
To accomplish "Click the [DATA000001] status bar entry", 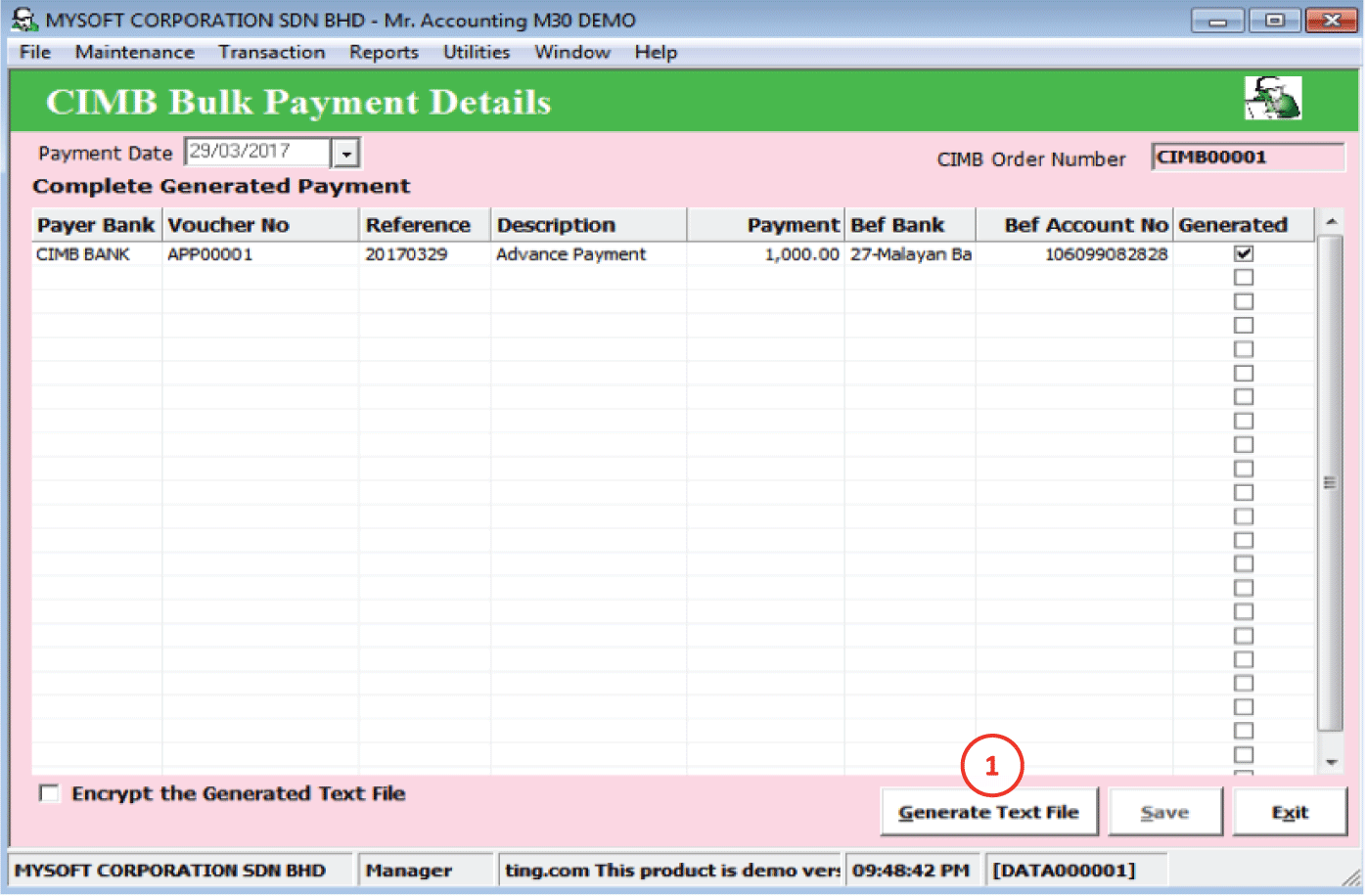I will [1076, 871].
